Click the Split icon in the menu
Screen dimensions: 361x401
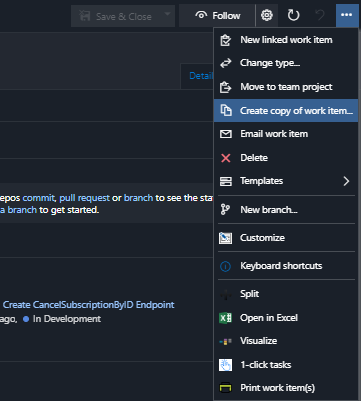(x=226, y=294)
